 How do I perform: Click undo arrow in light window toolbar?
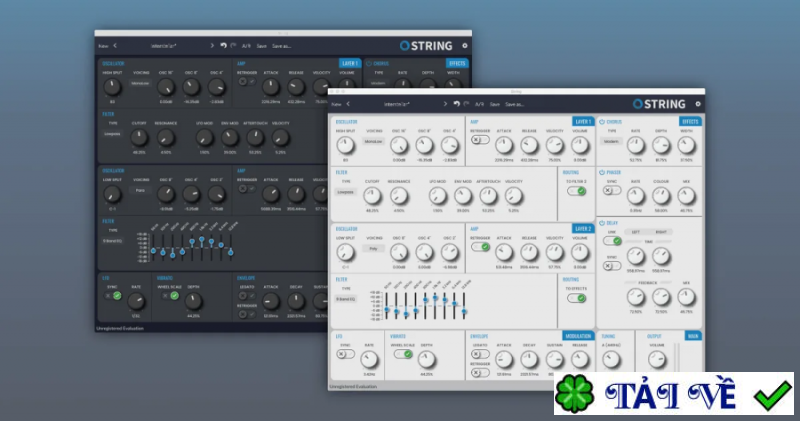pos(456,103)
